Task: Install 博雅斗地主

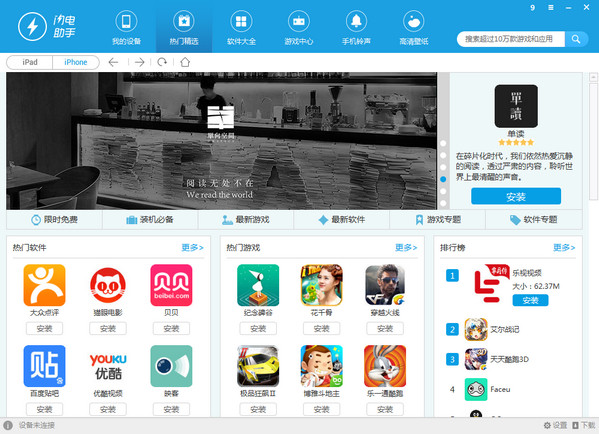Action: pos(321,410)
